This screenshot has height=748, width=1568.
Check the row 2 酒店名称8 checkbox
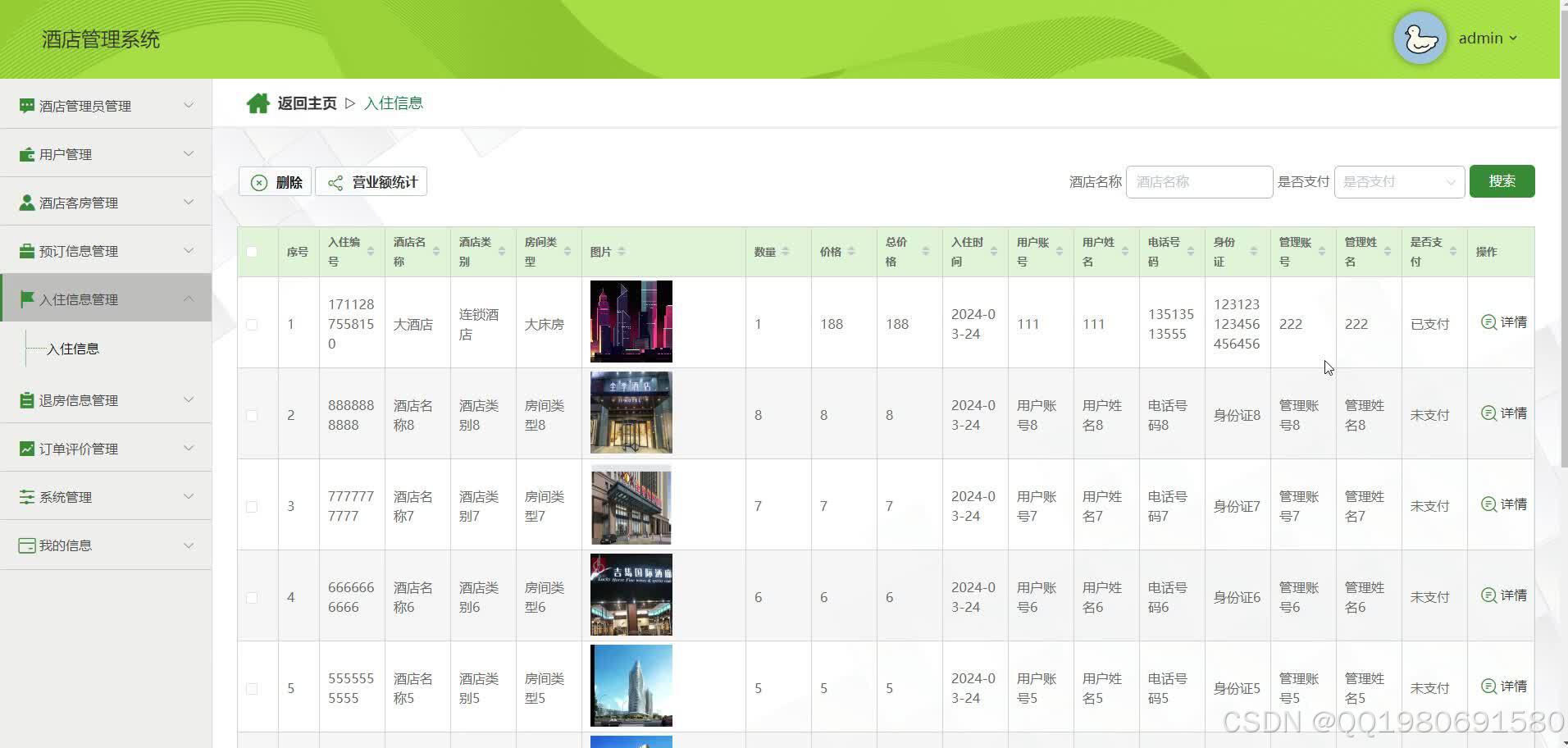click(252, 416)
